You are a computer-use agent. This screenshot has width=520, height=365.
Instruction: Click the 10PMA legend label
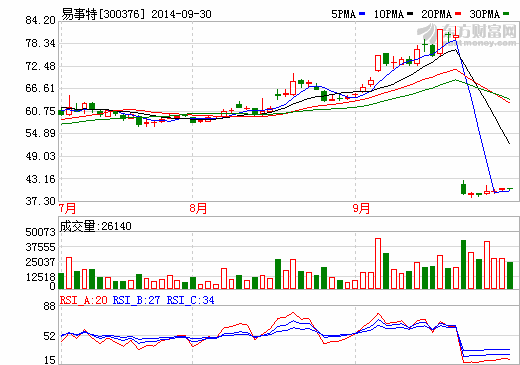click(x=388, y=14)
